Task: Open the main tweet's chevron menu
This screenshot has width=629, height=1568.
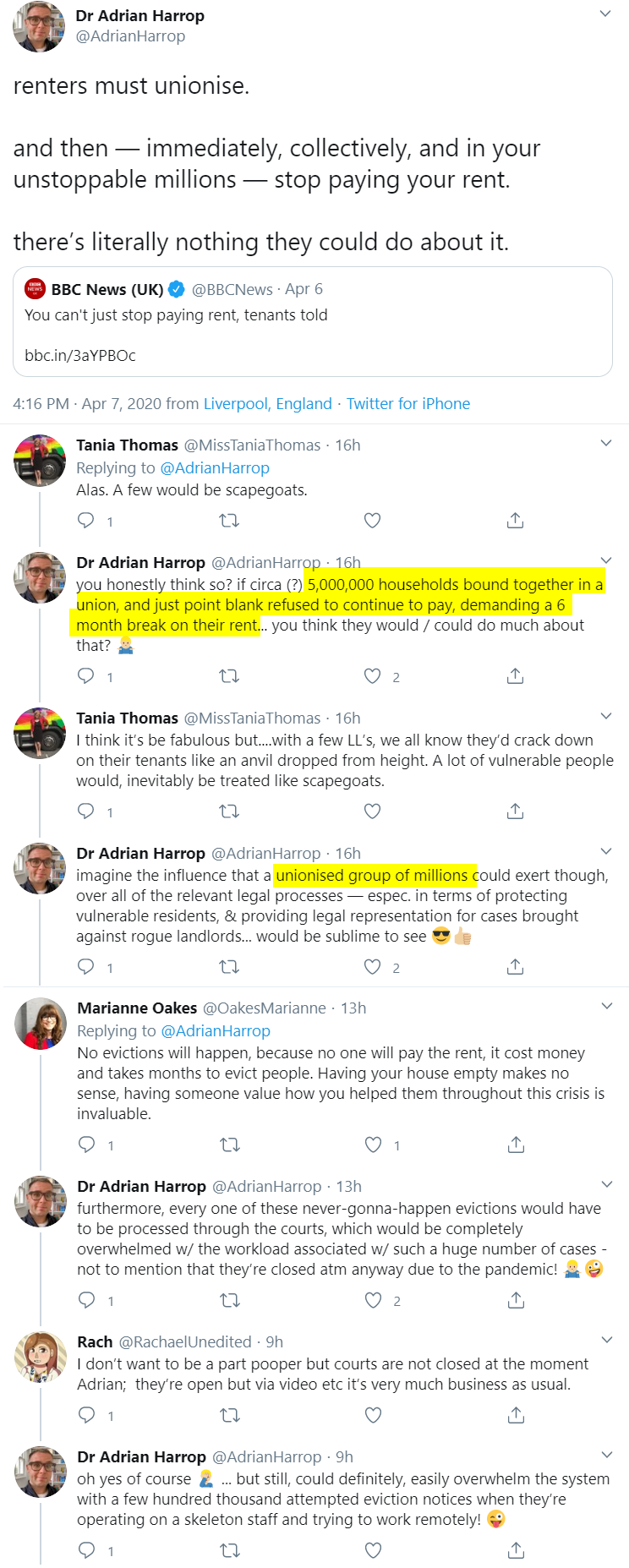Action: [605, 14]
